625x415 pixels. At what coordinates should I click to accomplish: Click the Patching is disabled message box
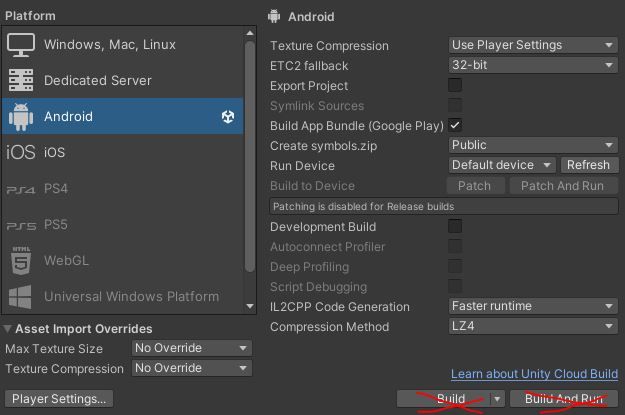[x=444, y=207]
